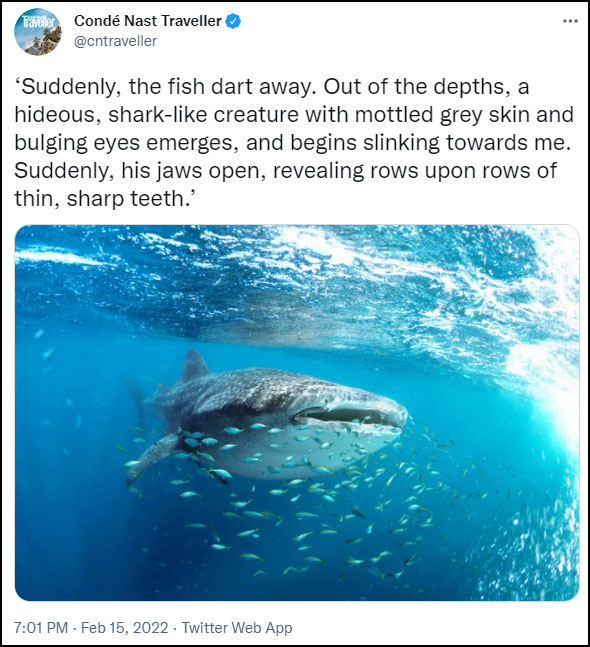590x647 pixels.
Task: Open the three-dot more options menu
Action: click(570, 21)
